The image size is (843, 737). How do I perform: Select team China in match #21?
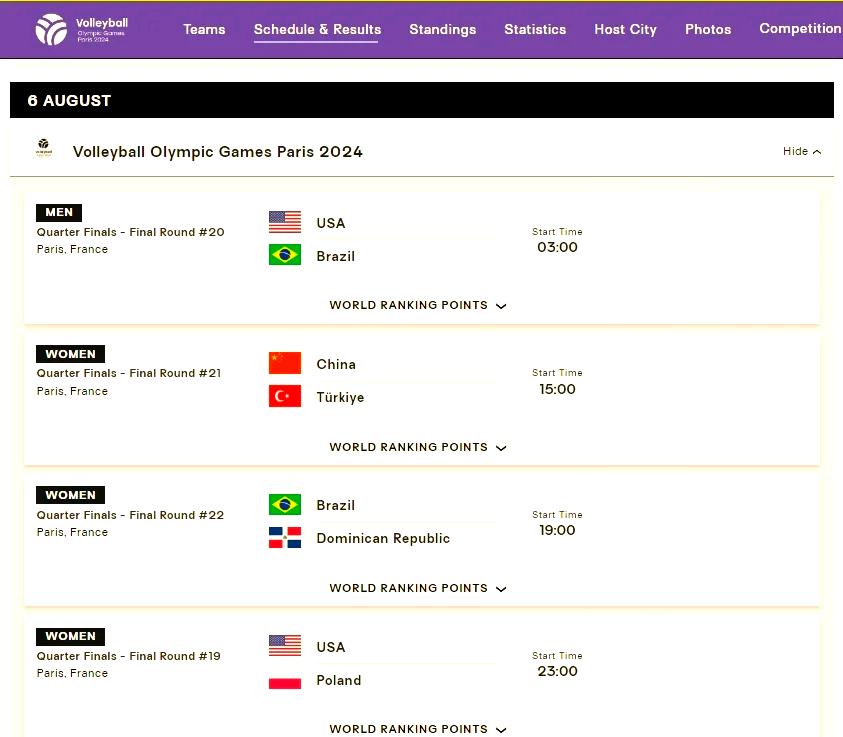click(336, 364)
